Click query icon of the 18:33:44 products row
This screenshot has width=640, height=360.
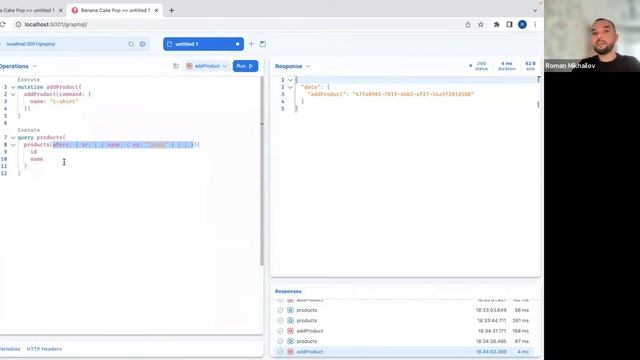(x=290, y=320)
